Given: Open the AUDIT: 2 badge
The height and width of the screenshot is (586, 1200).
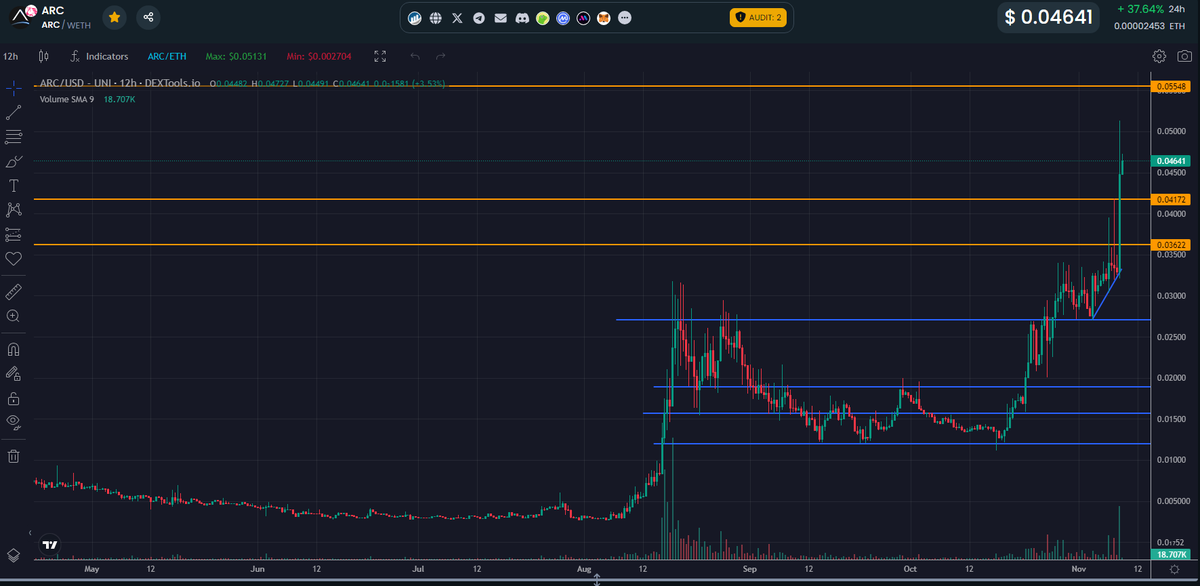Looking at the screenshot, I should click(x=758, y=17).
